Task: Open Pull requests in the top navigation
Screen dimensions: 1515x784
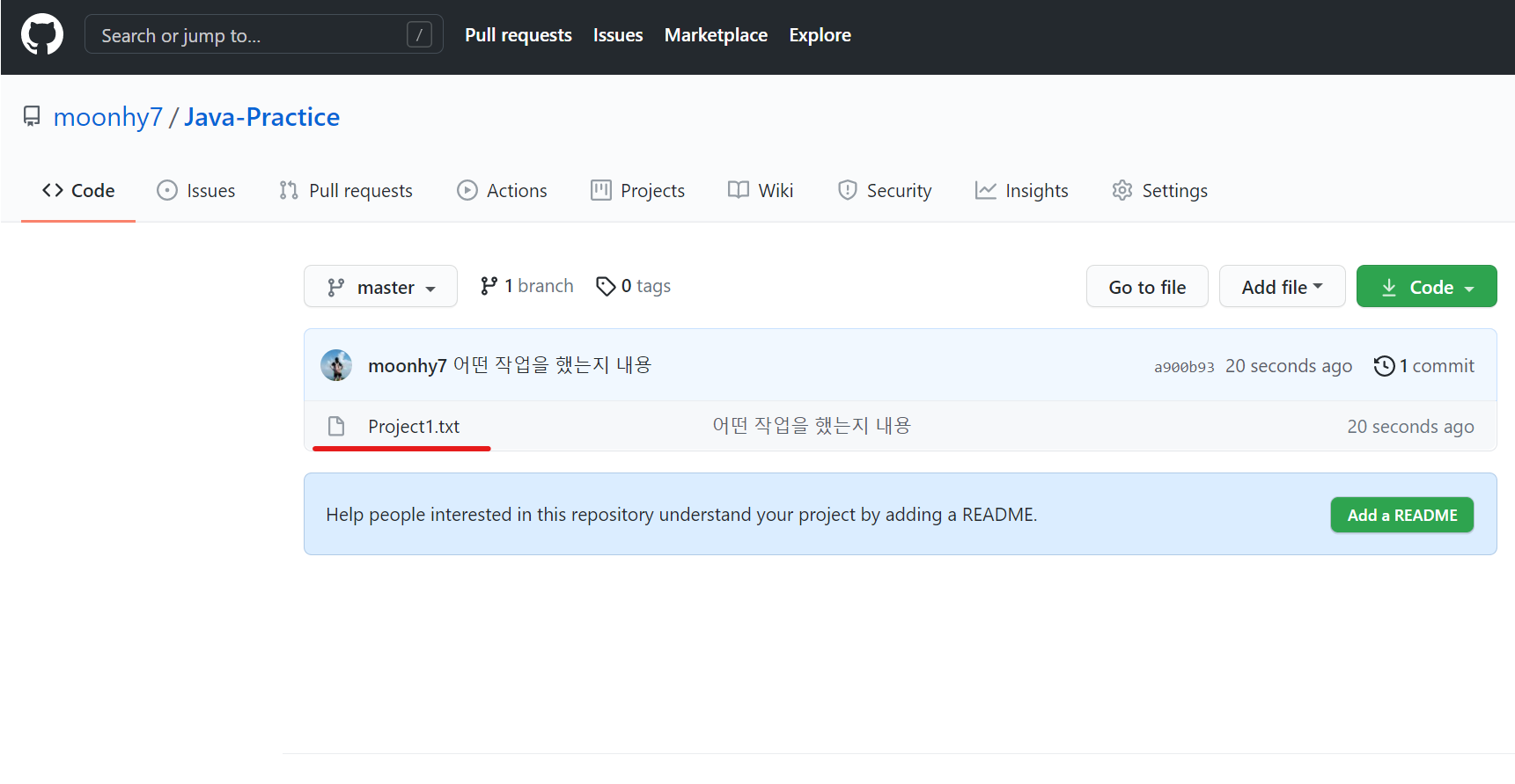Action: pos(518,35)
